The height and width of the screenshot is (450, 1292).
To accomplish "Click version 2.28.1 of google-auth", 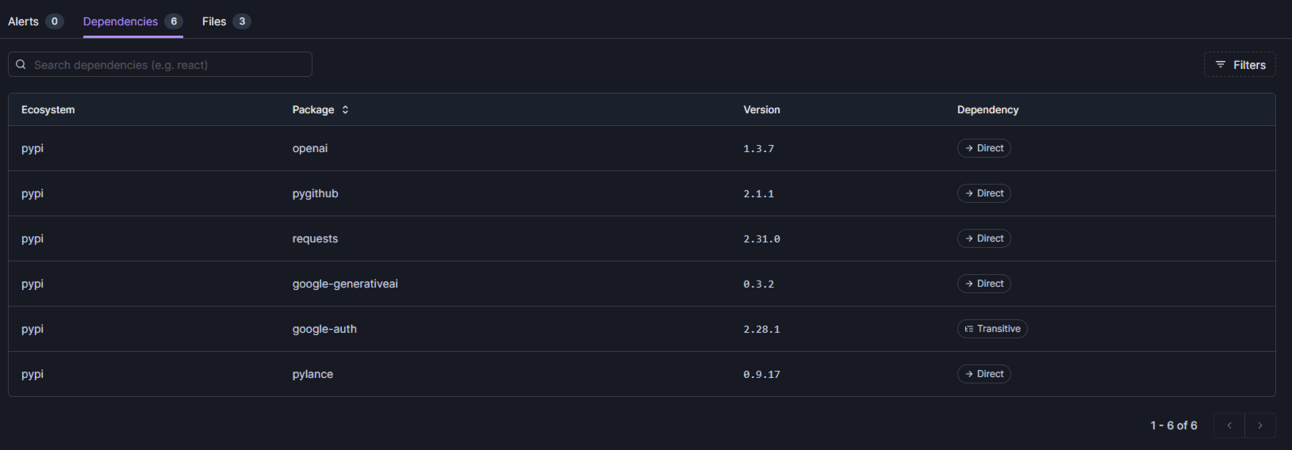I will point(761,329).
